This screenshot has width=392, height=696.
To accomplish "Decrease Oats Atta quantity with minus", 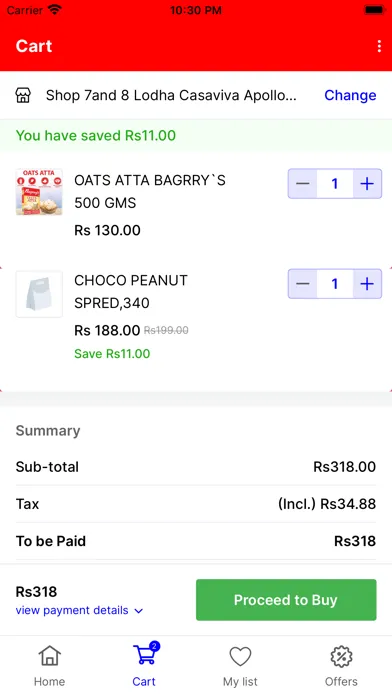I will [303, 184].
